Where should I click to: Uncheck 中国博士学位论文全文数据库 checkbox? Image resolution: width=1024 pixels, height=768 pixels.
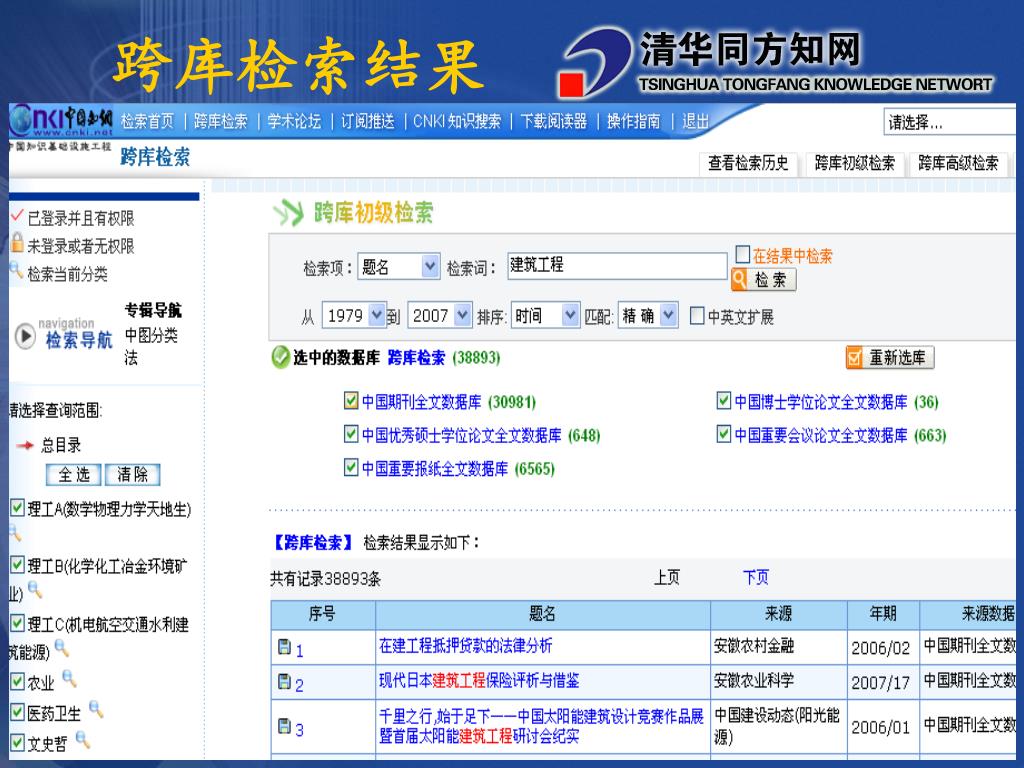coord(724,400)
